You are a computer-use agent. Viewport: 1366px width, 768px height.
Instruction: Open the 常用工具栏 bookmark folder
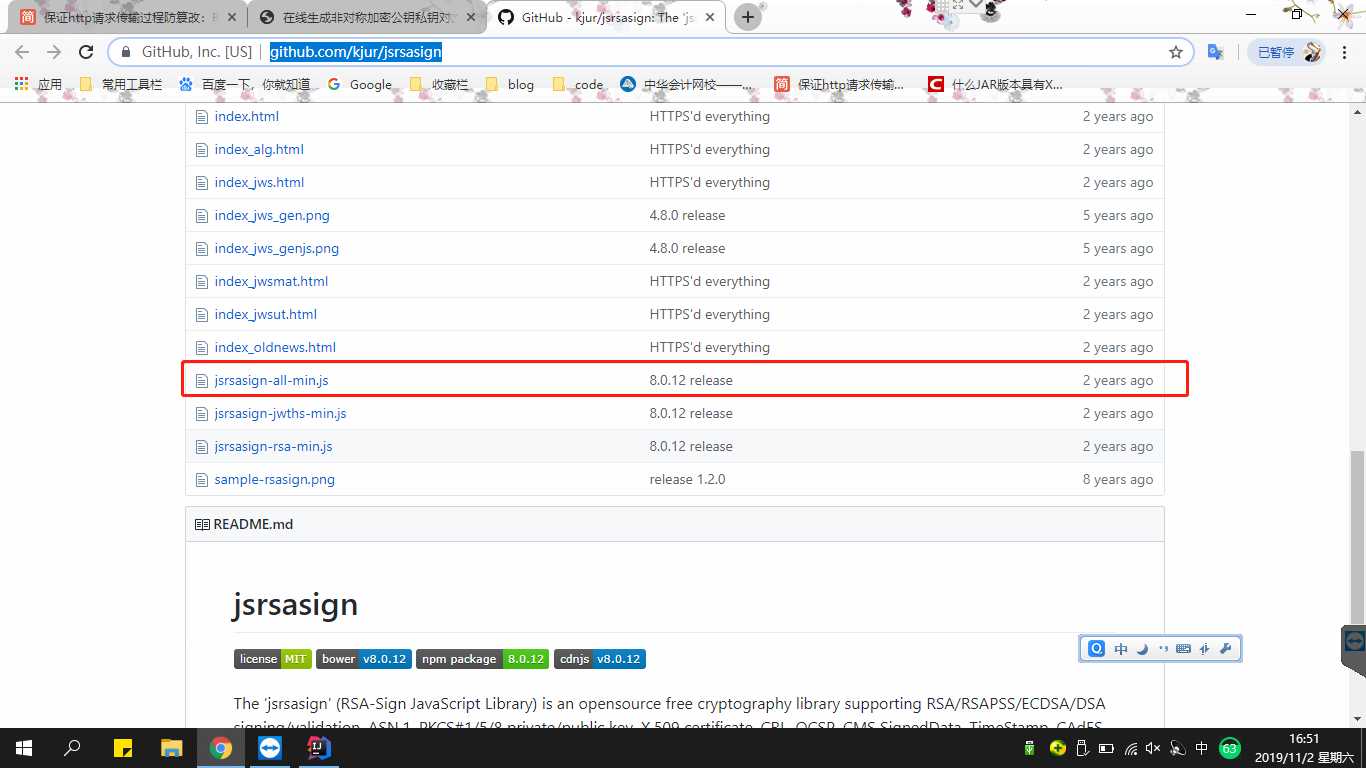tap(120, 84)
